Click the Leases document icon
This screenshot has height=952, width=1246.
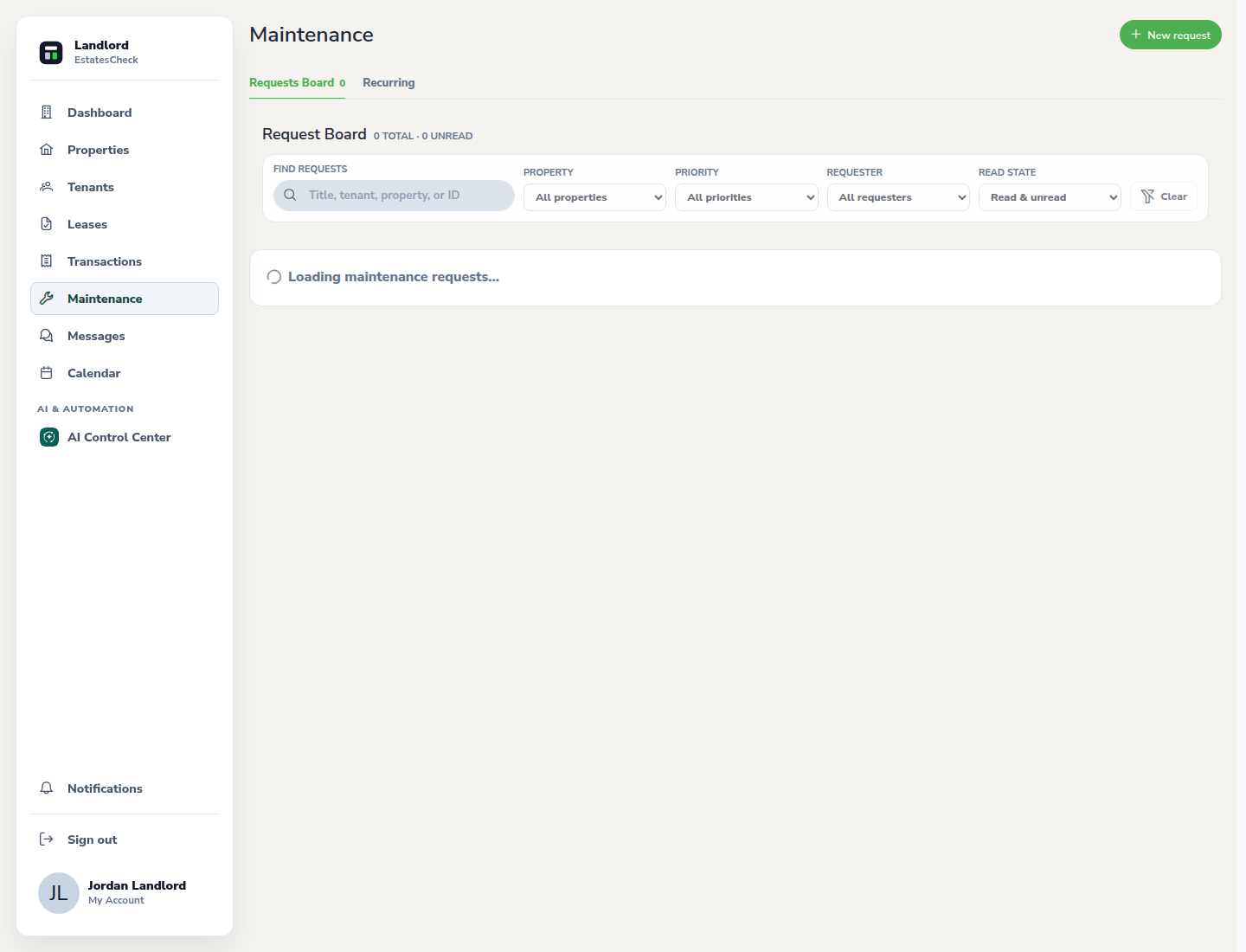47,224
